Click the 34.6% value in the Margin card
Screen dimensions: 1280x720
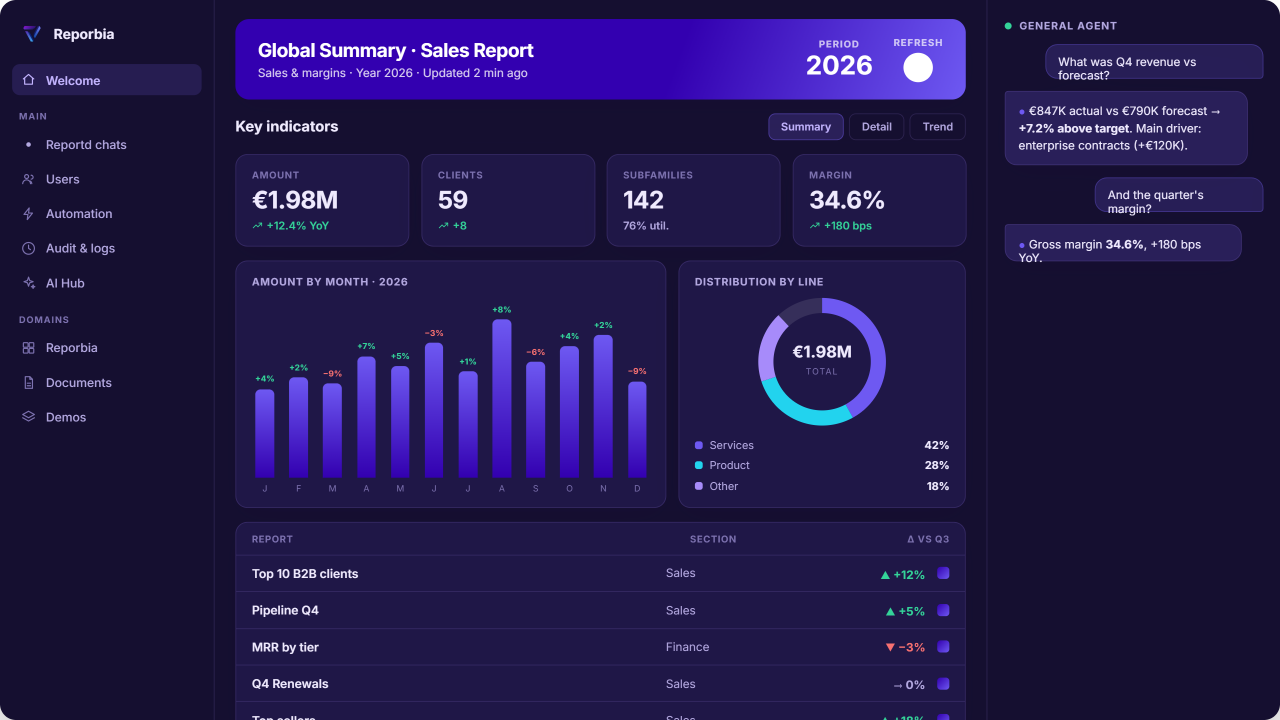tap(847, 200)
